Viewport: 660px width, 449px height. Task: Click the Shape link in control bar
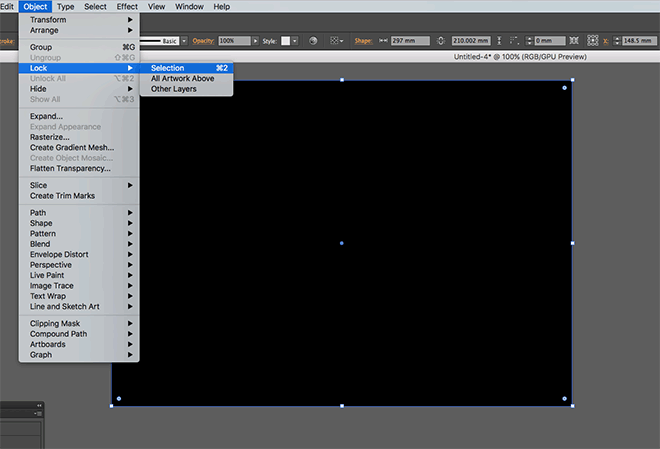tap(363, 41)
